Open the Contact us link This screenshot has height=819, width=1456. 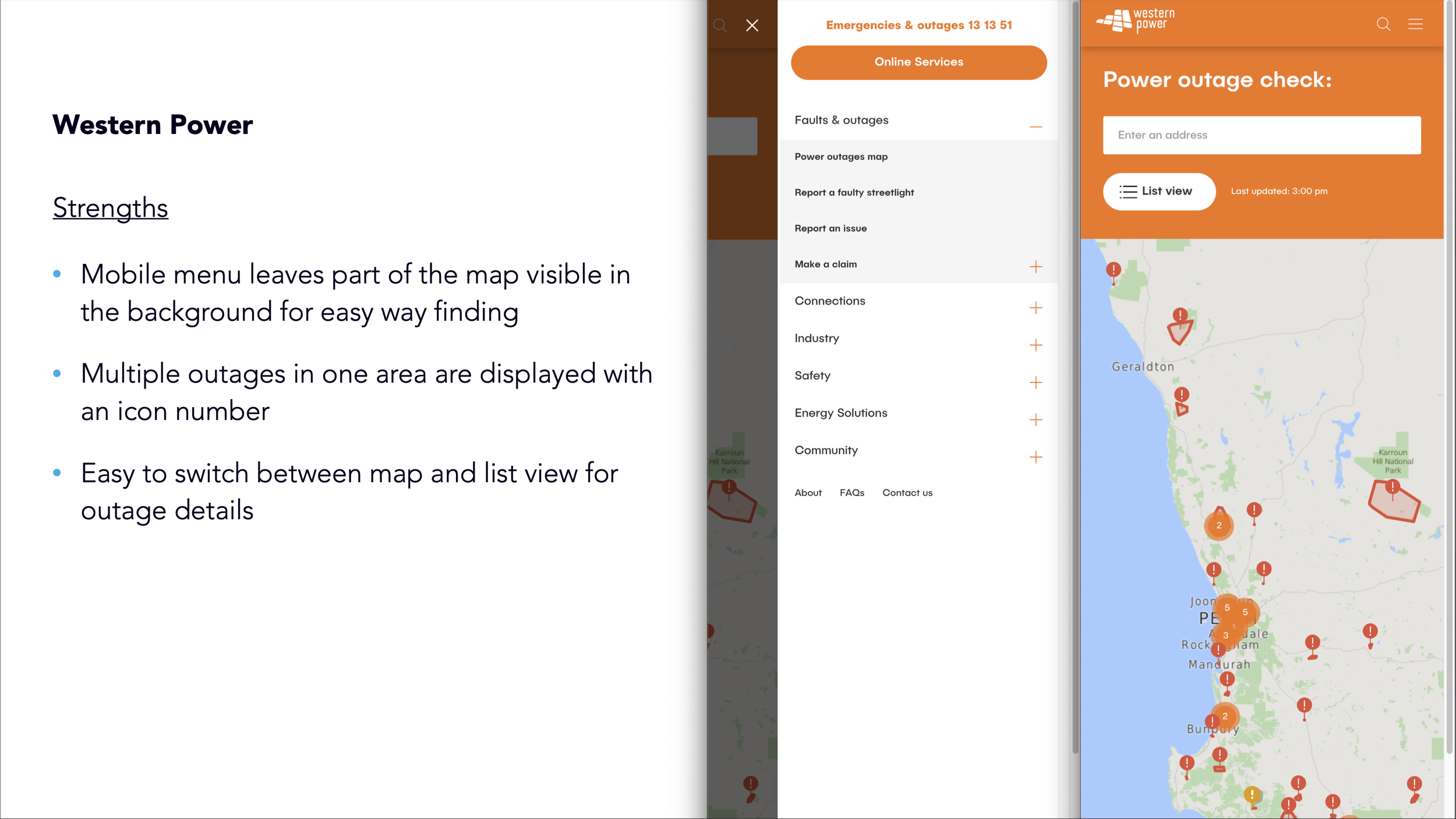[907, 493]
